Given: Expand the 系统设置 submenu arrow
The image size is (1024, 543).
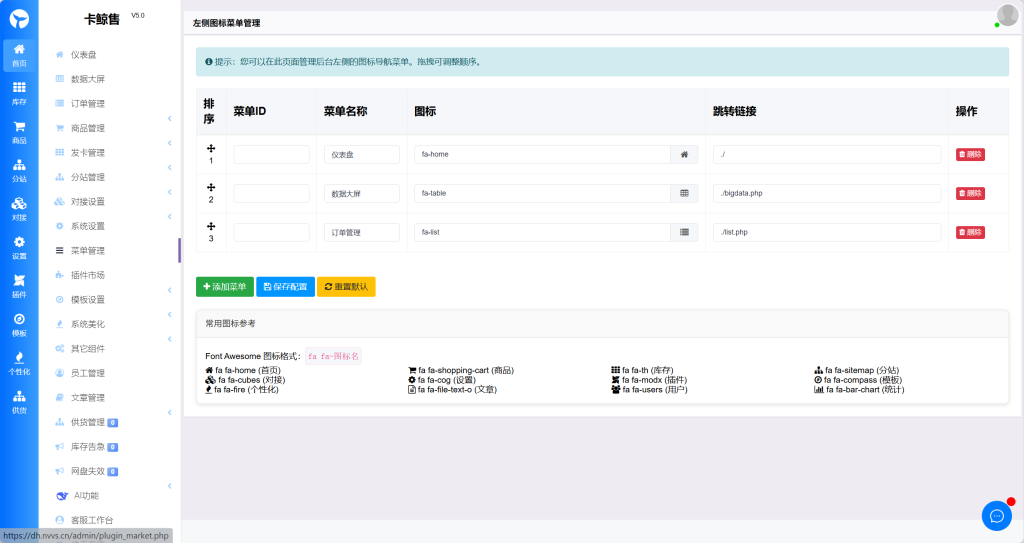Looking at the screenshot, I should pyautogui.click(x=169, y=217).
